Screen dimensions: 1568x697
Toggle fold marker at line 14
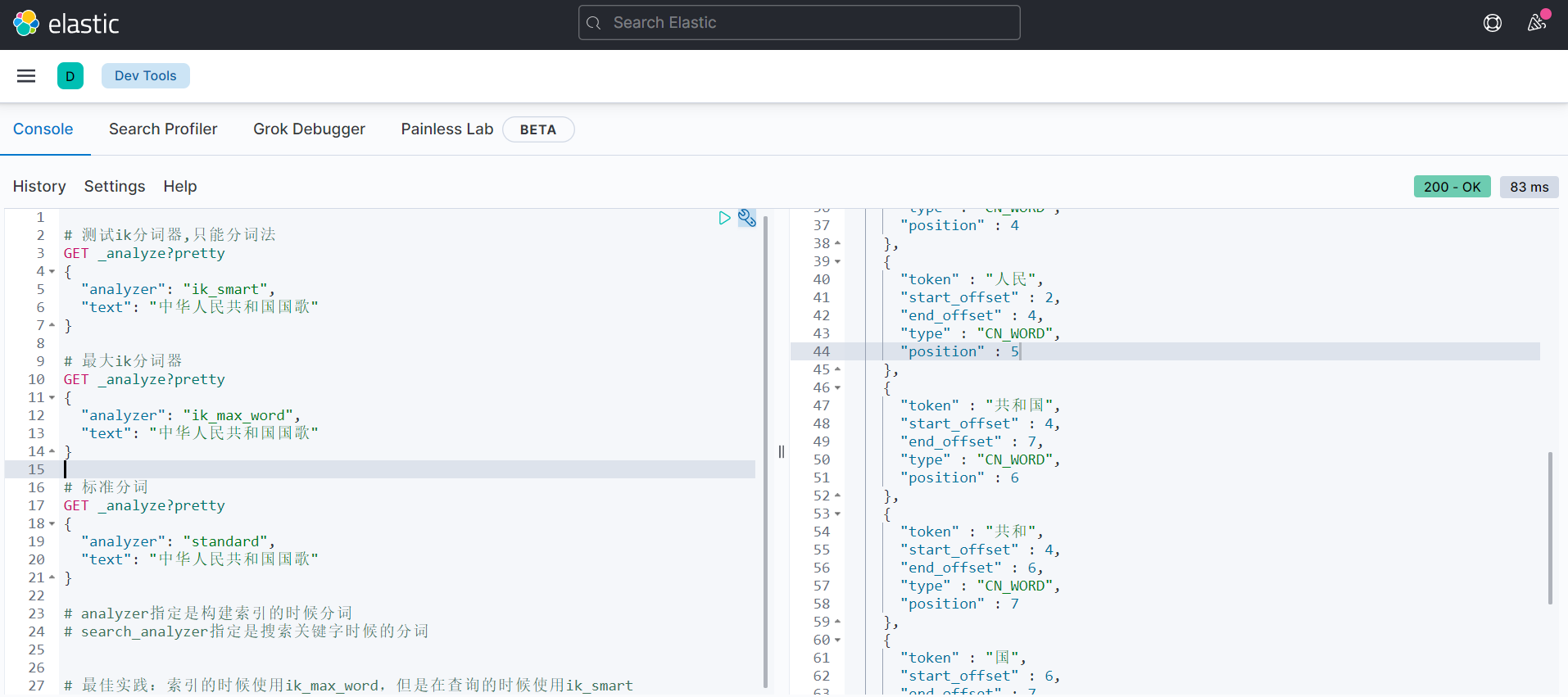52,452
